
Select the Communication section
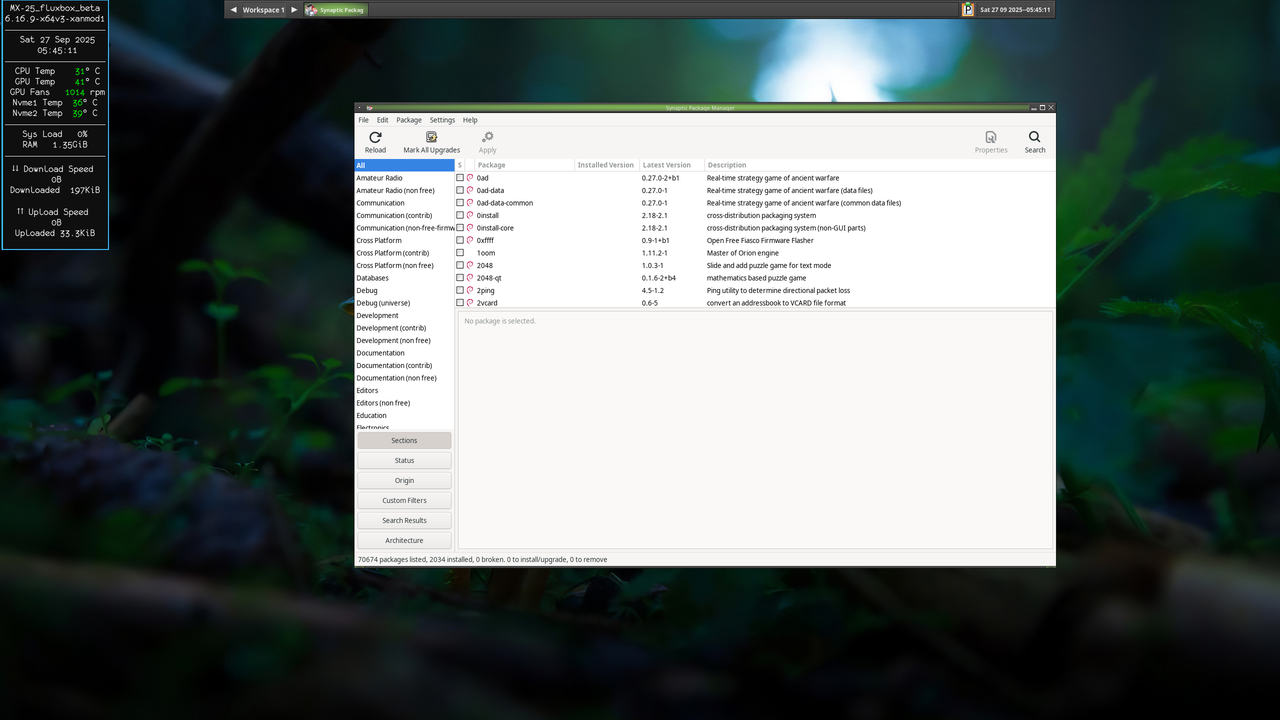click(405, 203)
